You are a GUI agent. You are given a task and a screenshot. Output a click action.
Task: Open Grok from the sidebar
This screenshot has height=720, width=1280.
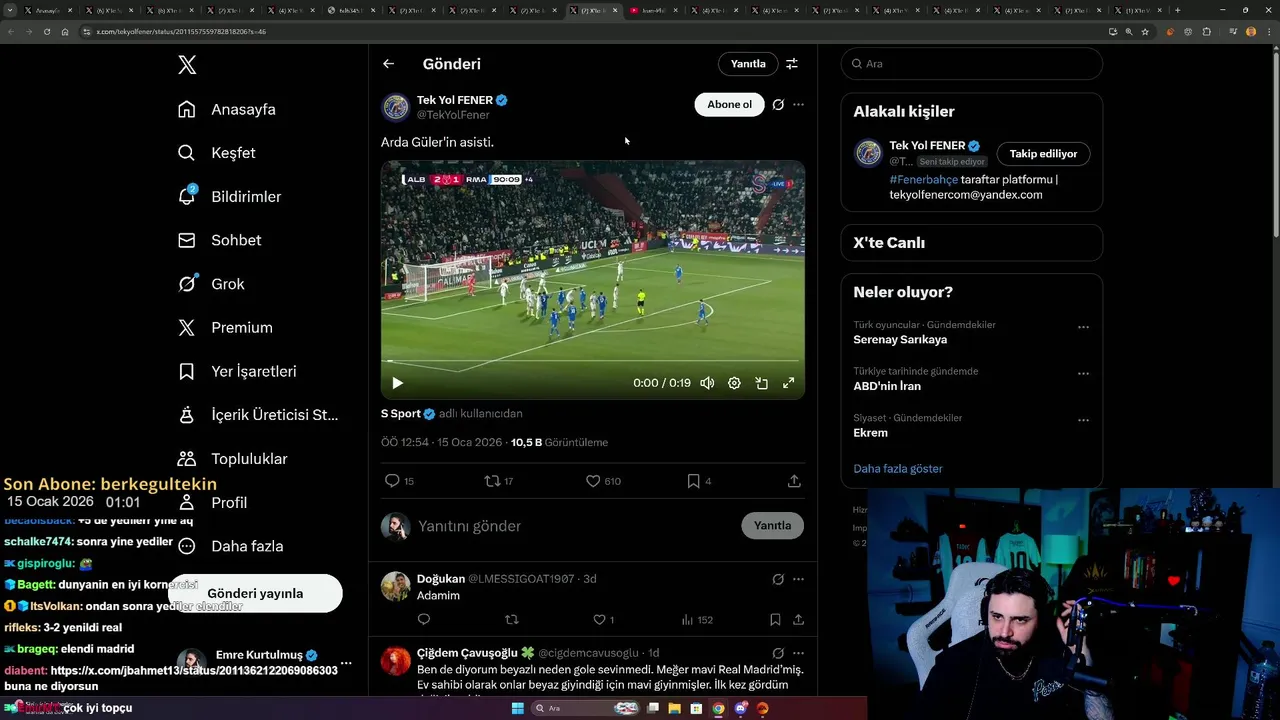[x=212, y=284]
